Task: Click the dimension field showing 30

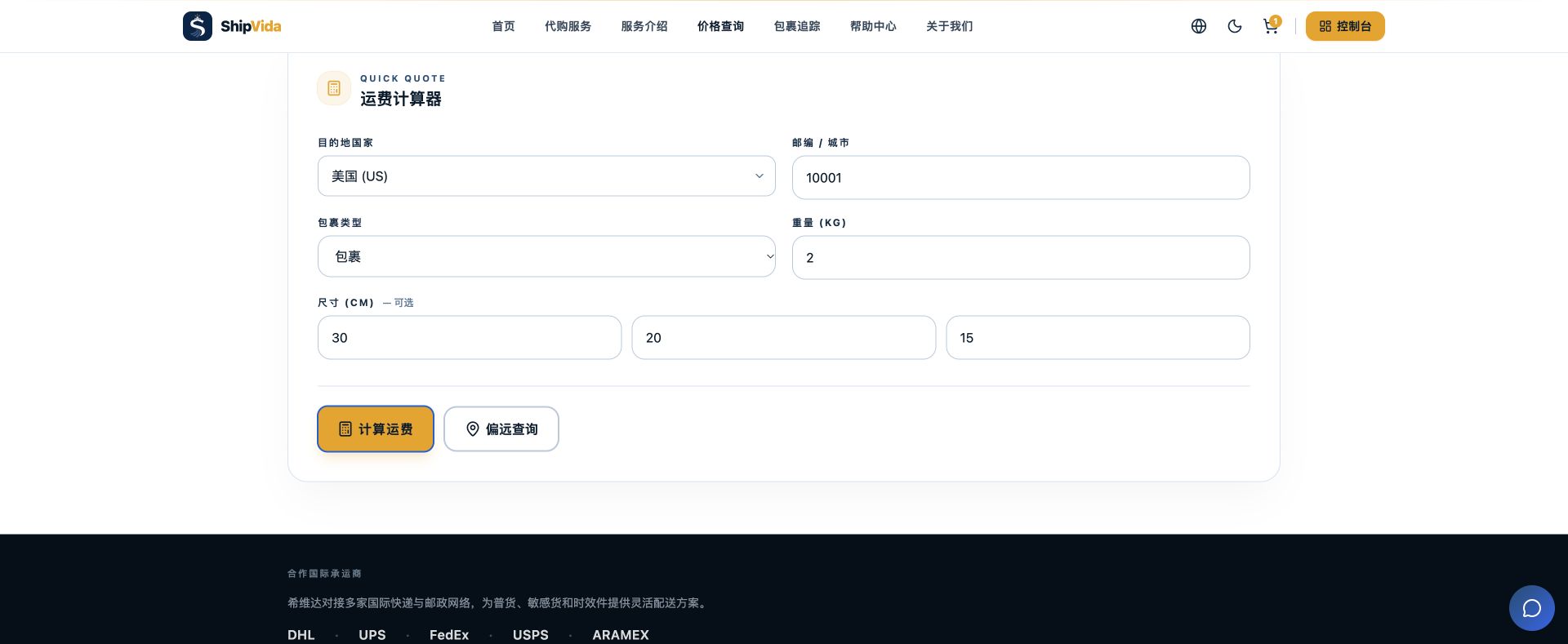Action: coord(470,337)
